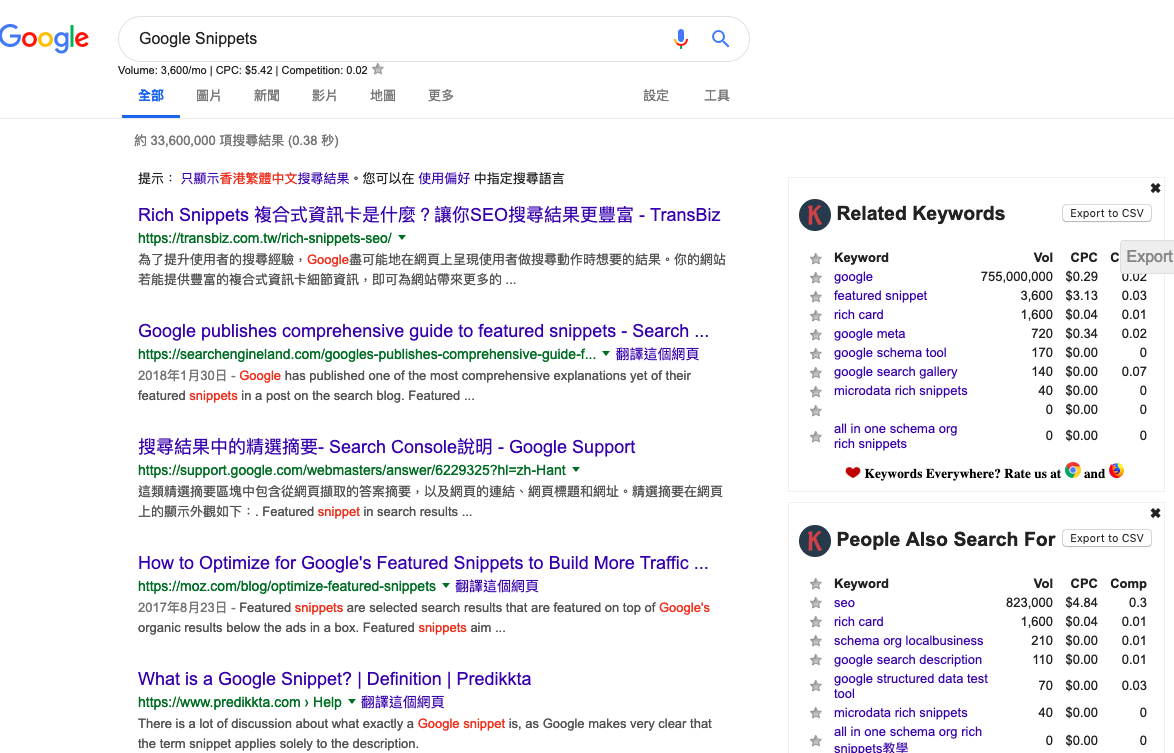Screen dimensions: 1174x753
Task: Switch to the 影片 videos tab
Action: (x=324, y=96)
